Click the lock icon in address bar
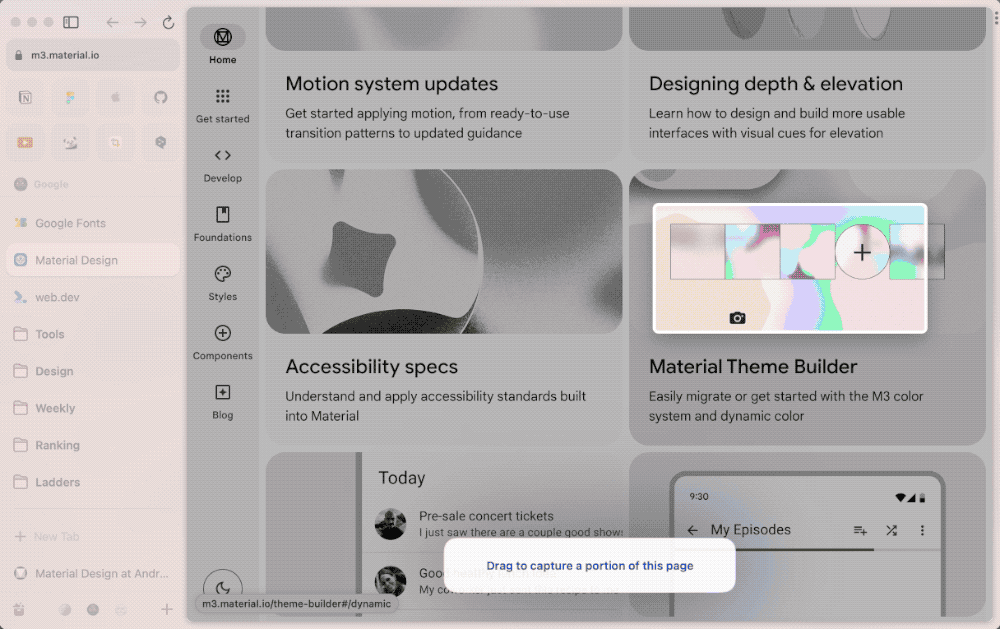The width and height of the screenshot is (1000, 629). [x=18, y=55]
